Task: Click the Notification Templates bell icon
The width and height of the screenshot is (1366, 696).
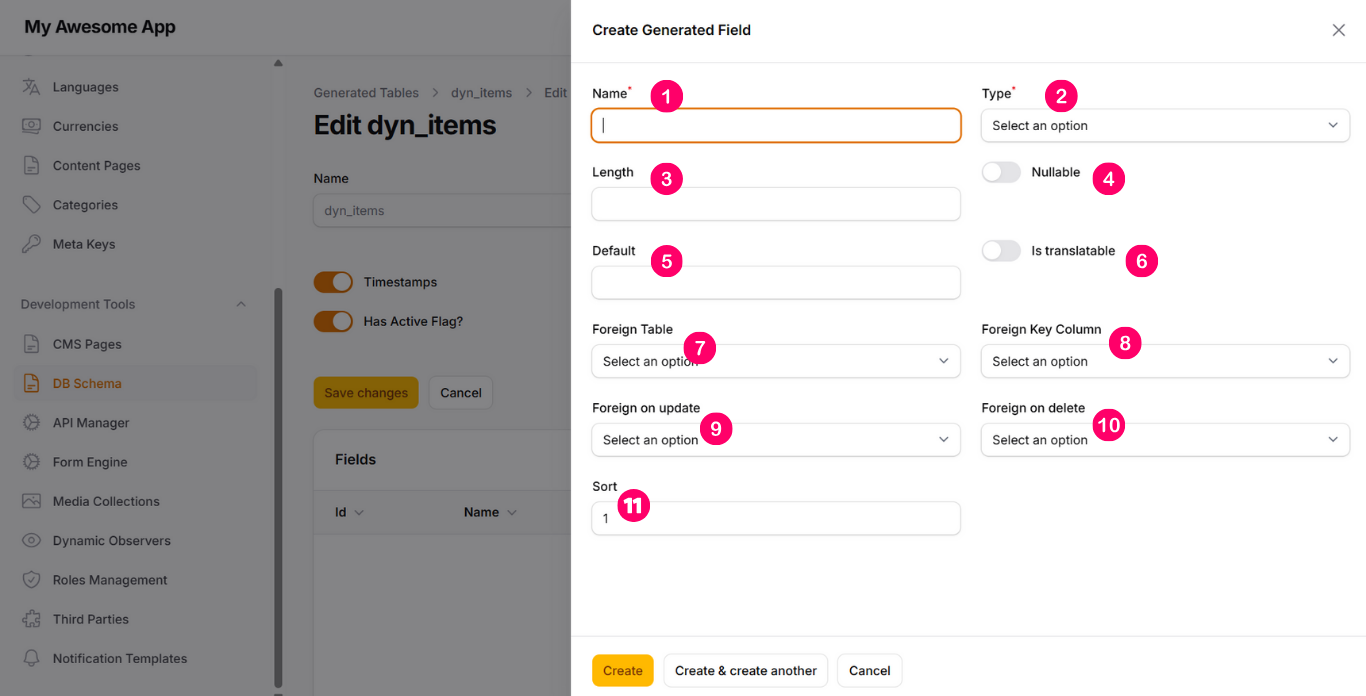Action: (x=31, y=659)
